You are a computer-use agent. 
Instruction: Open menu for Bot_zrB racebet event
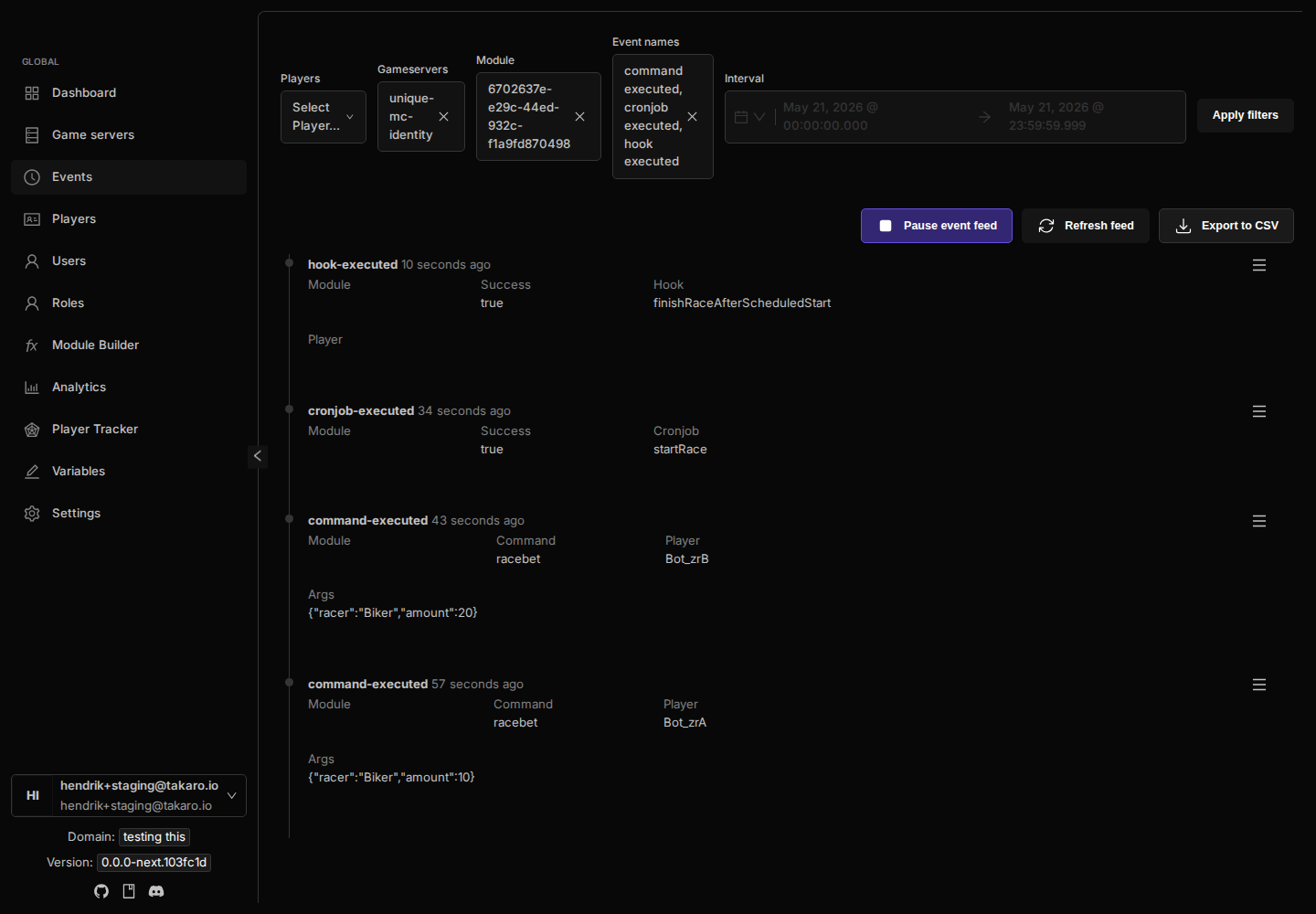[x=1259, y=521]
